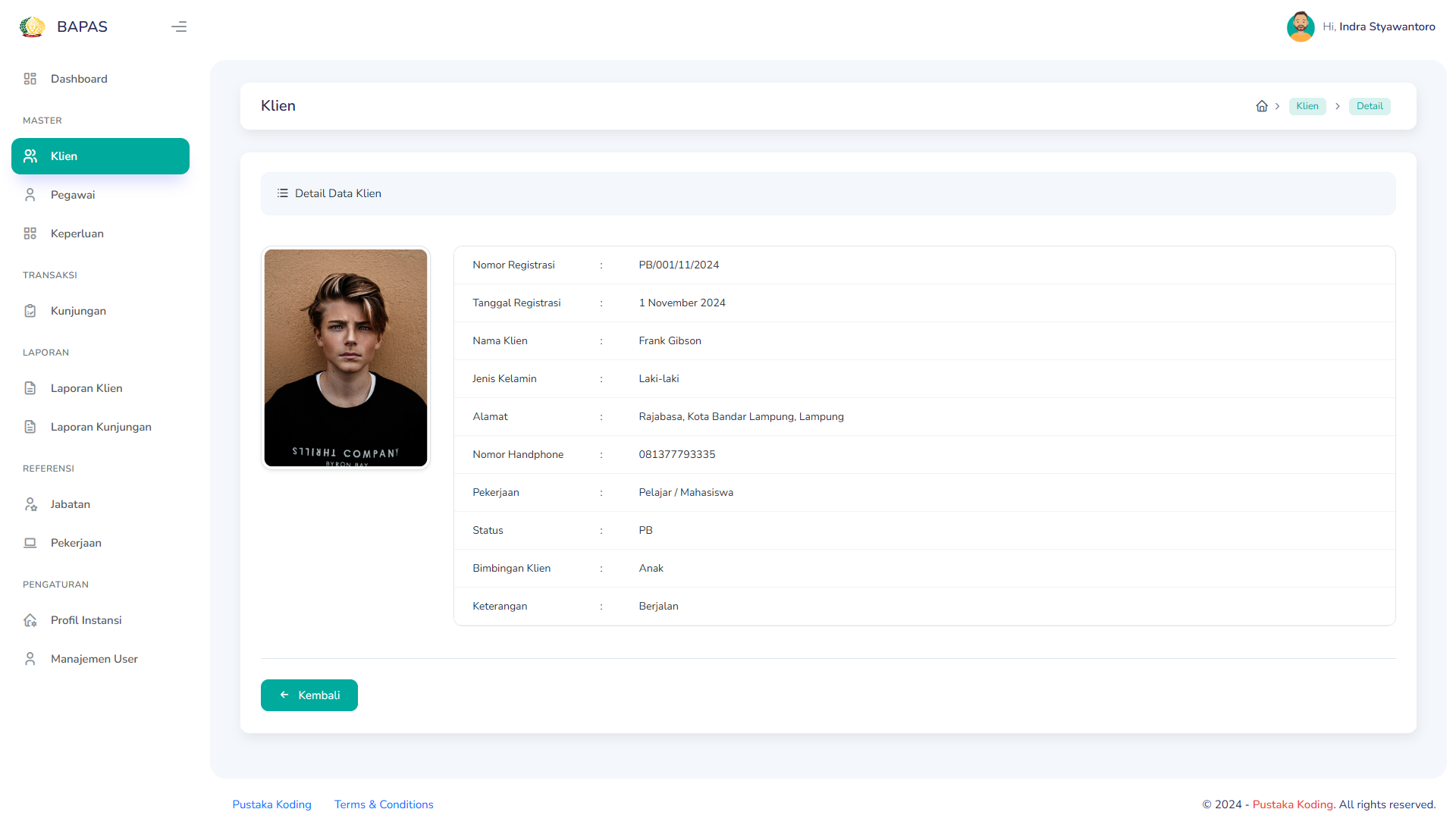
Task: Click the Jabatan icon under Referensi
Action: tap(30, 504)
